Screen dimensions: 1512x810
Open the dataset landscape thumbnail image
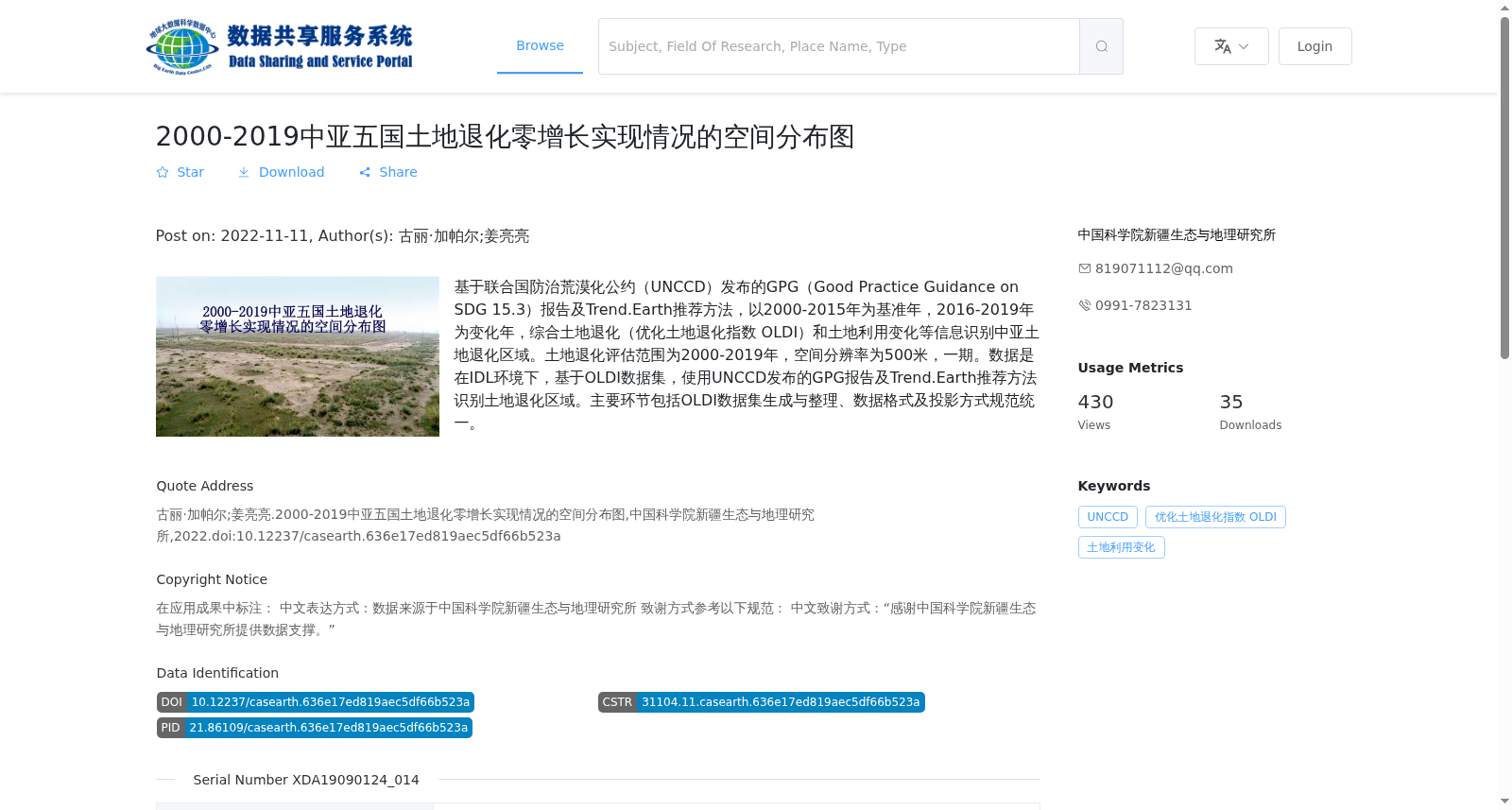coord(298,356)
